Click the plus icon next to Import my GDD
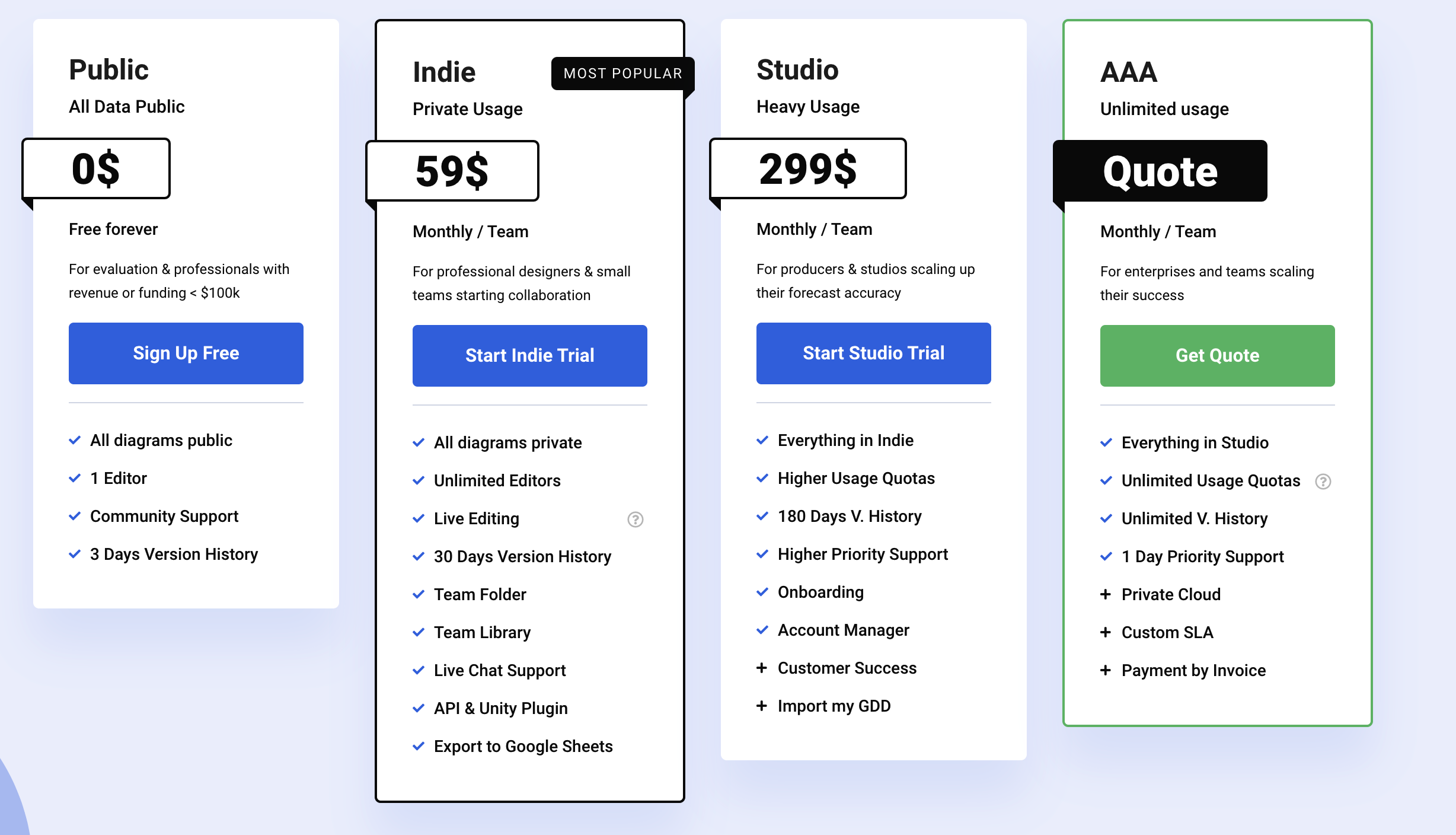The width and height of the screenshot is (1456, 835). tap(762, 706)
